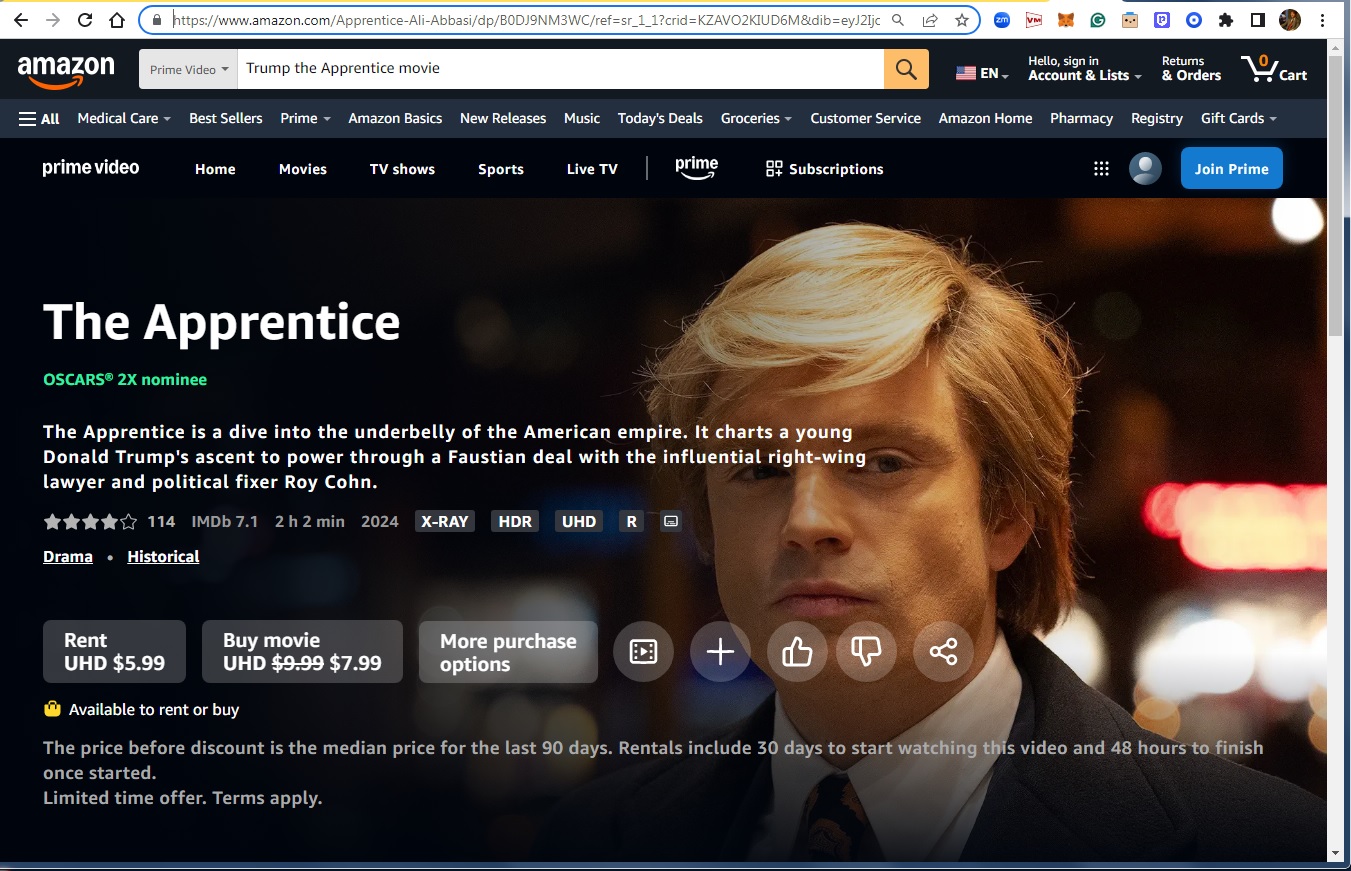Click the Amazon search text field

pyautogui.click(x=560, y=69)
